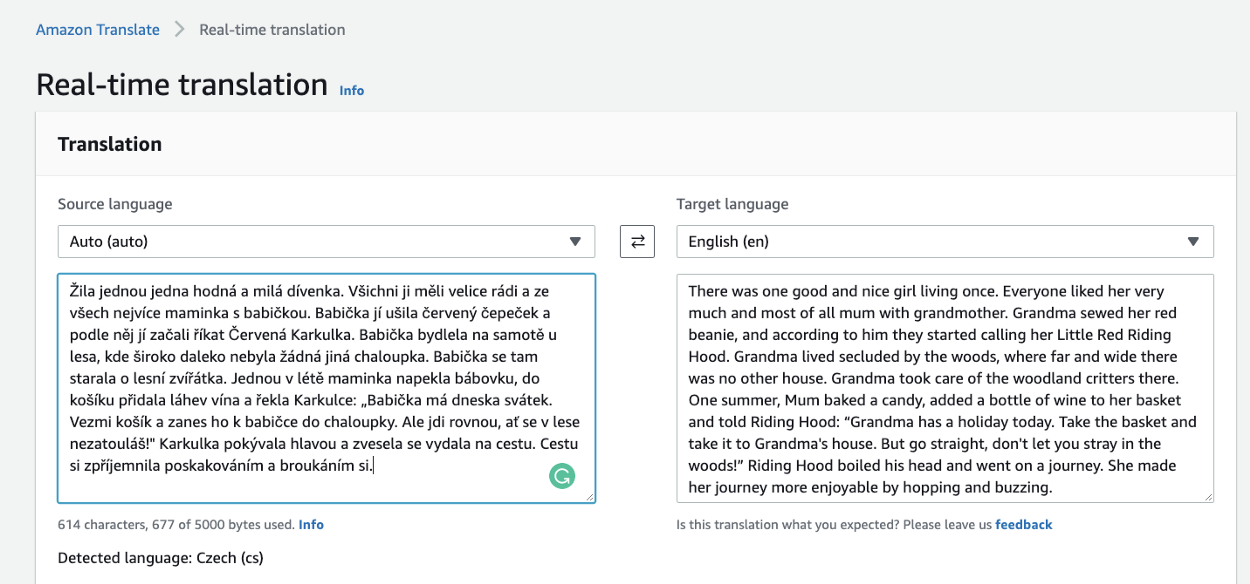
Task: Click the character count text below source
Action: click(176, 524)
